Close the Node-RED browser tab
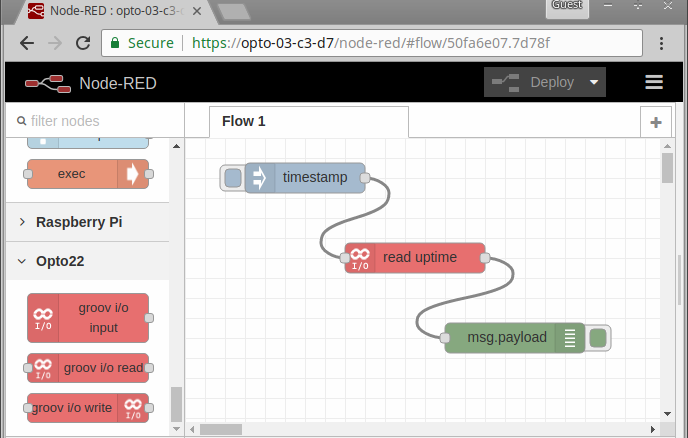Viewport: 688px width, 438px height. tap(197, 11)
